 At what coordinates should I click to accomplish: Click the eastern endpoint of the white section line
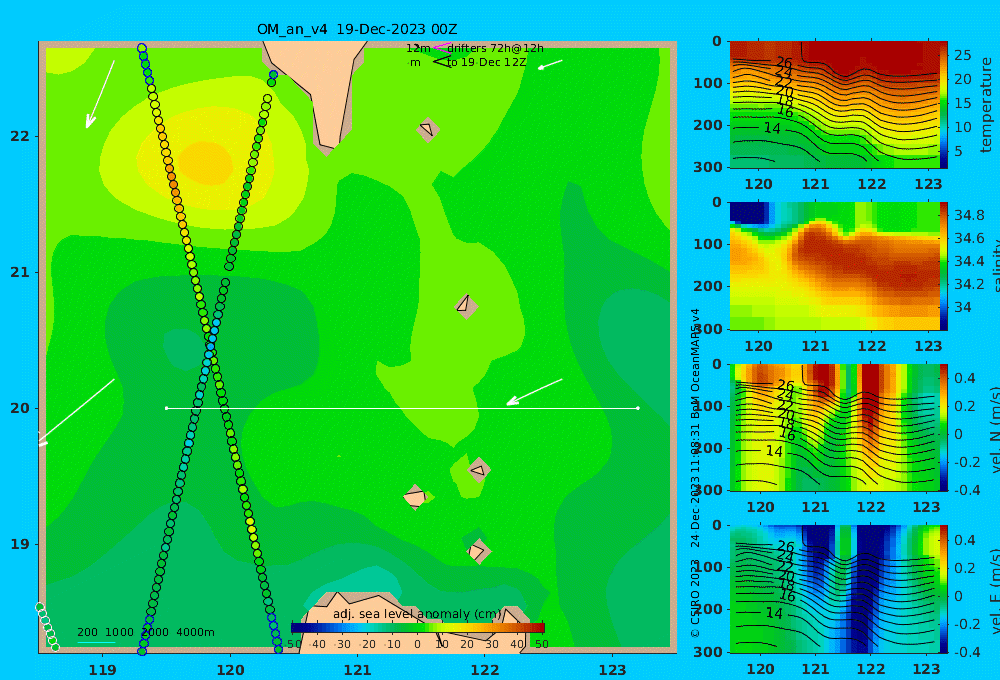tap(638, 408)
